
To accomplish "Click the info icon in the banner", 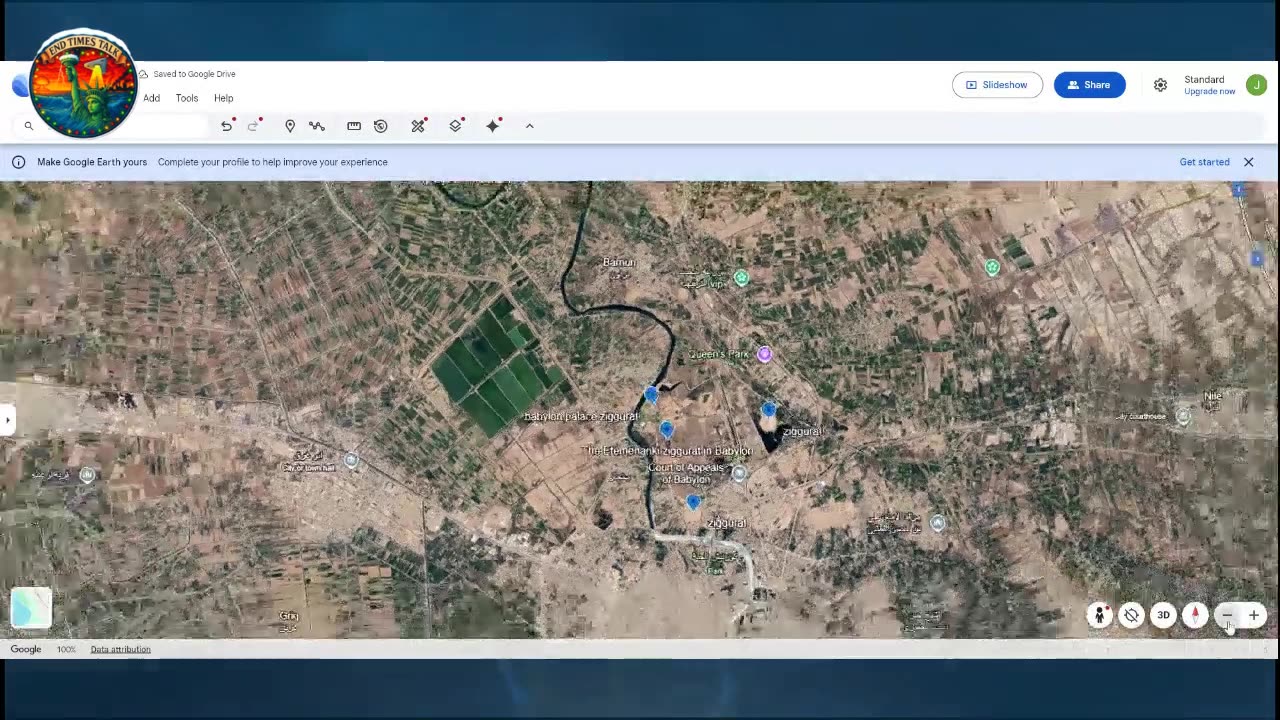I will (x=18, y=162).
